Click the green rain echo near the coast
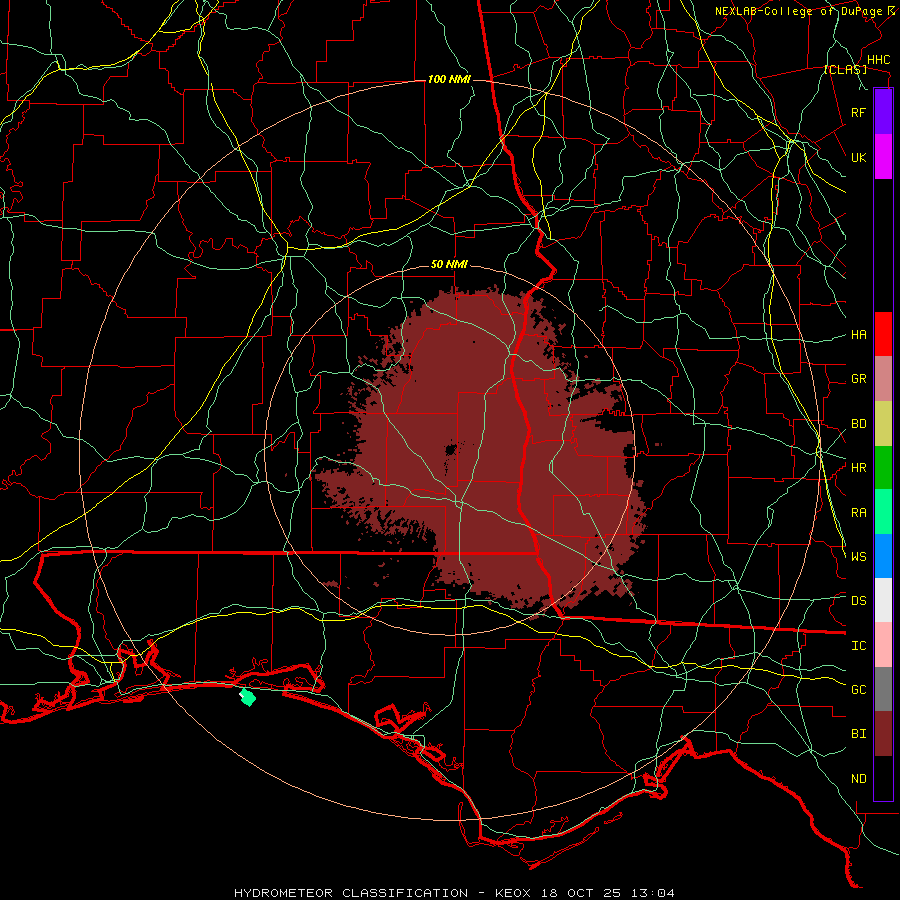 247,697
